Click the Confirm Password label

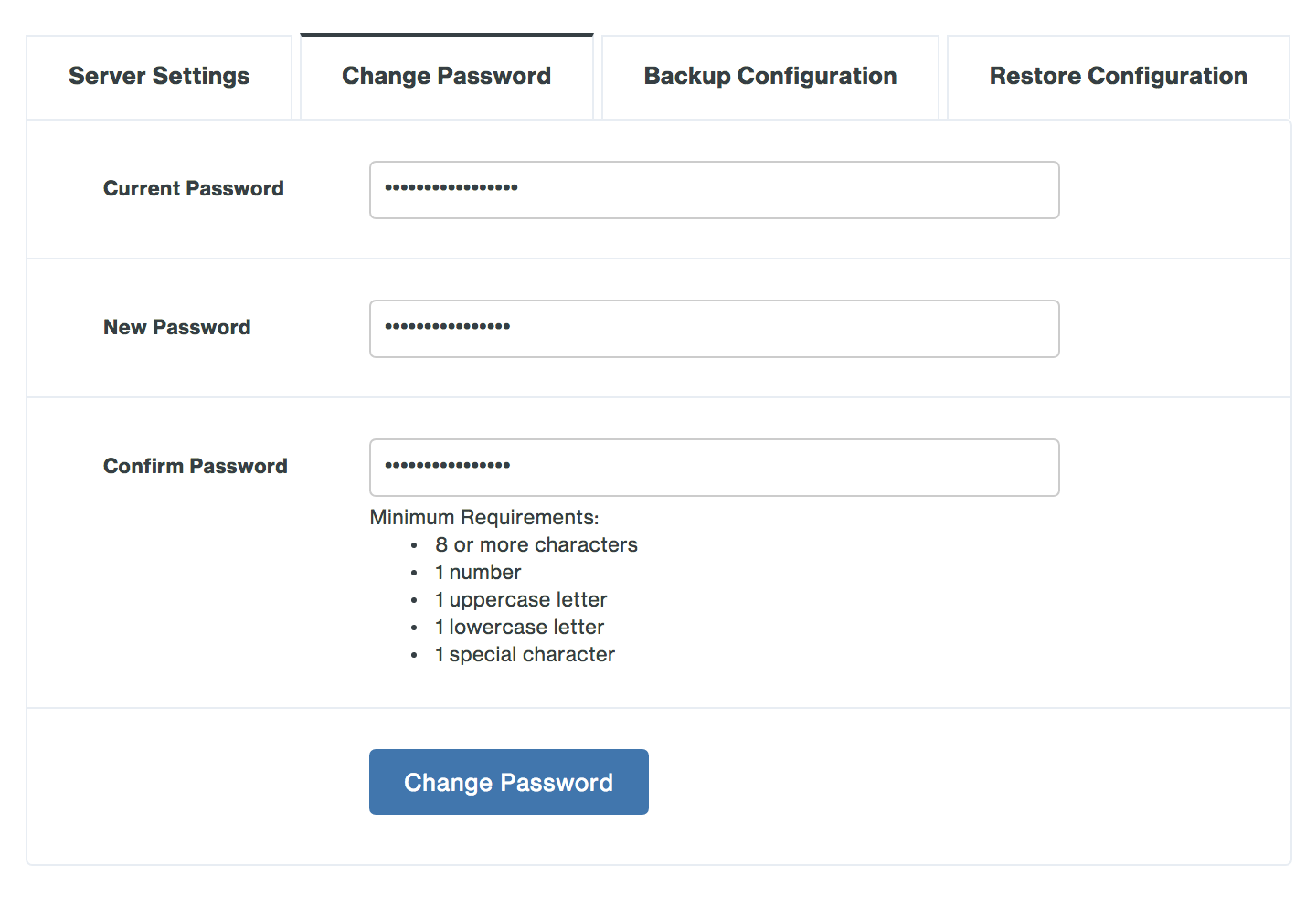tap(195, 466)
